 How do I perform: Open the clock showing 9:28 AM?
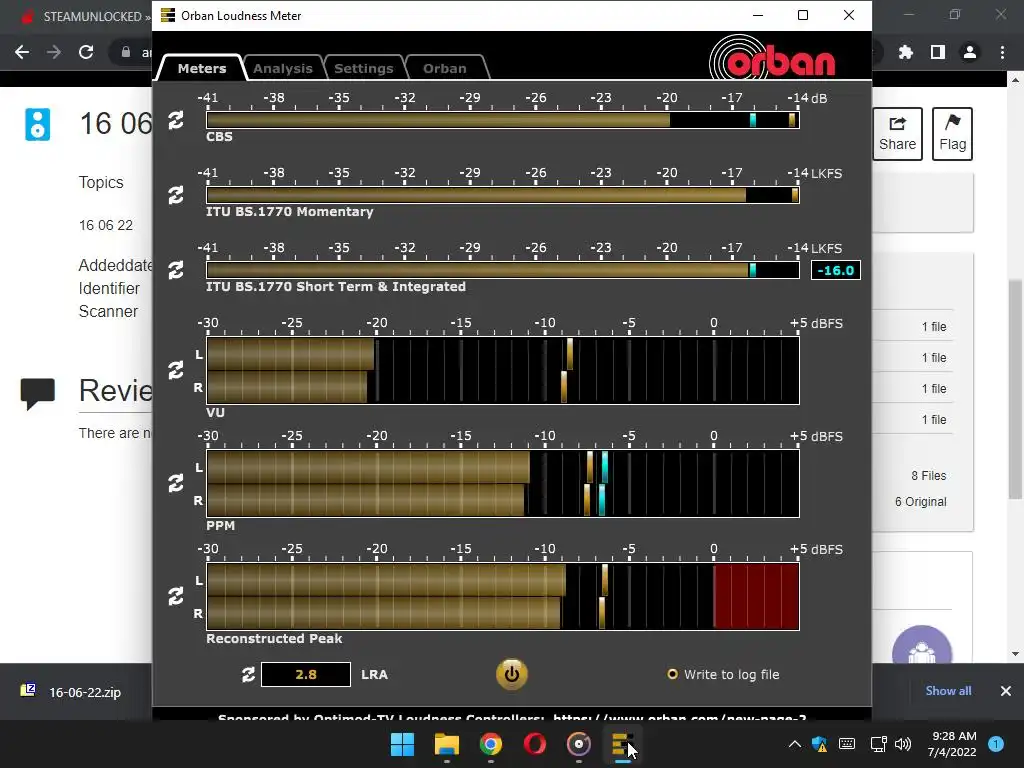(x=952, y=744)
